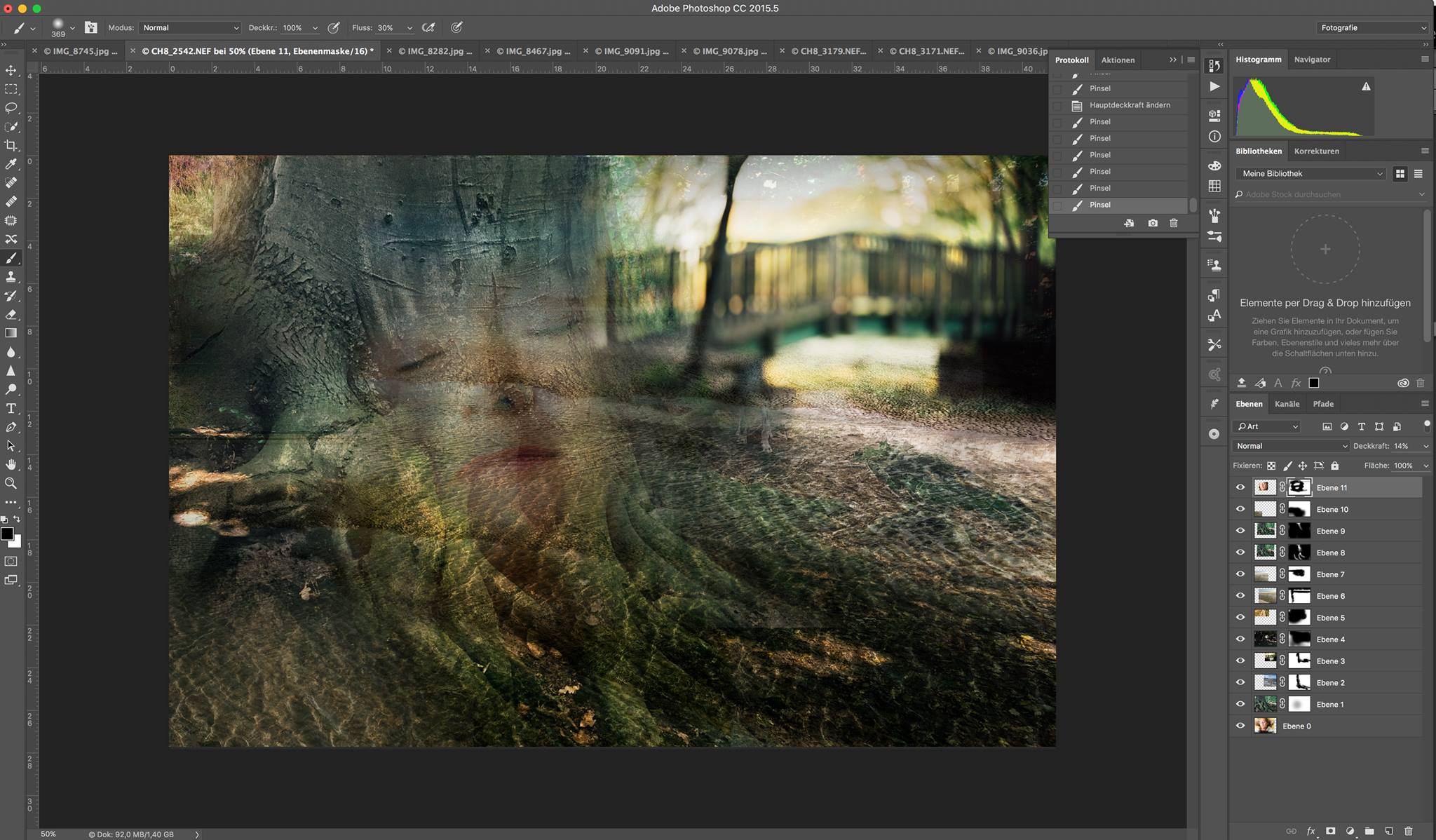Select the Lasso tool

(x=11, y=108)
